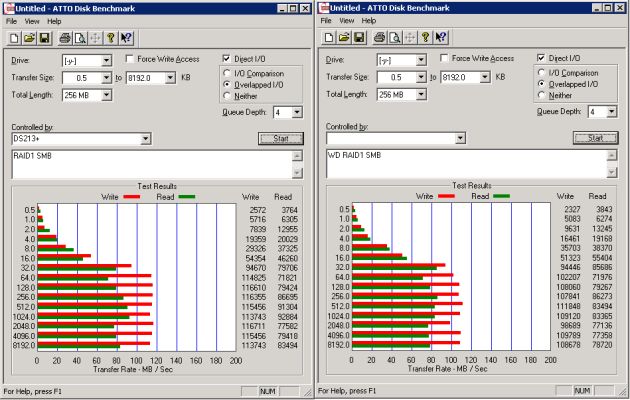Select I/O Comparison radio in left window
Image resolution: width=630 pixels, height=400 pixels.
[227, 73]
